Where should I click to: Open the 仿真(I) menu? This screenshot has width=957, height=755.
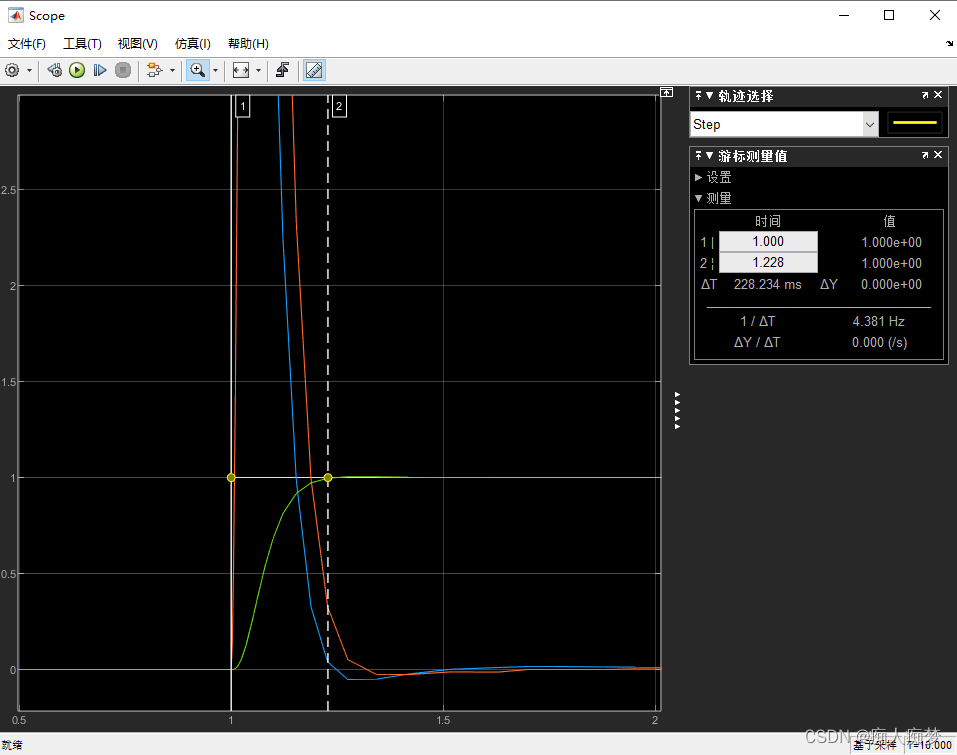pos(191,43)
